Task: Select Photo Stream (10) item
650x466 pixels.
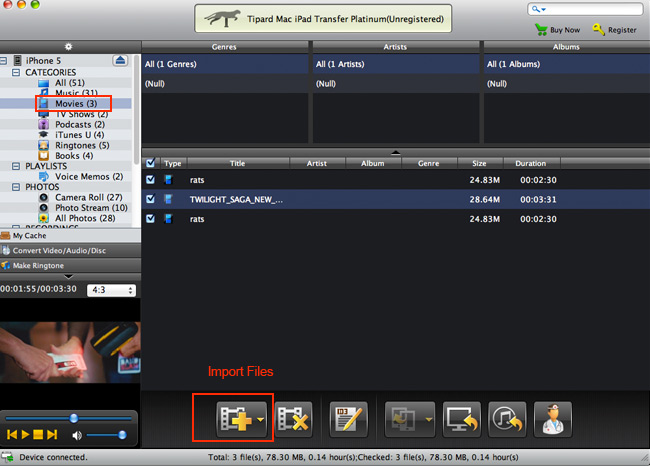Action: [91, 208]
